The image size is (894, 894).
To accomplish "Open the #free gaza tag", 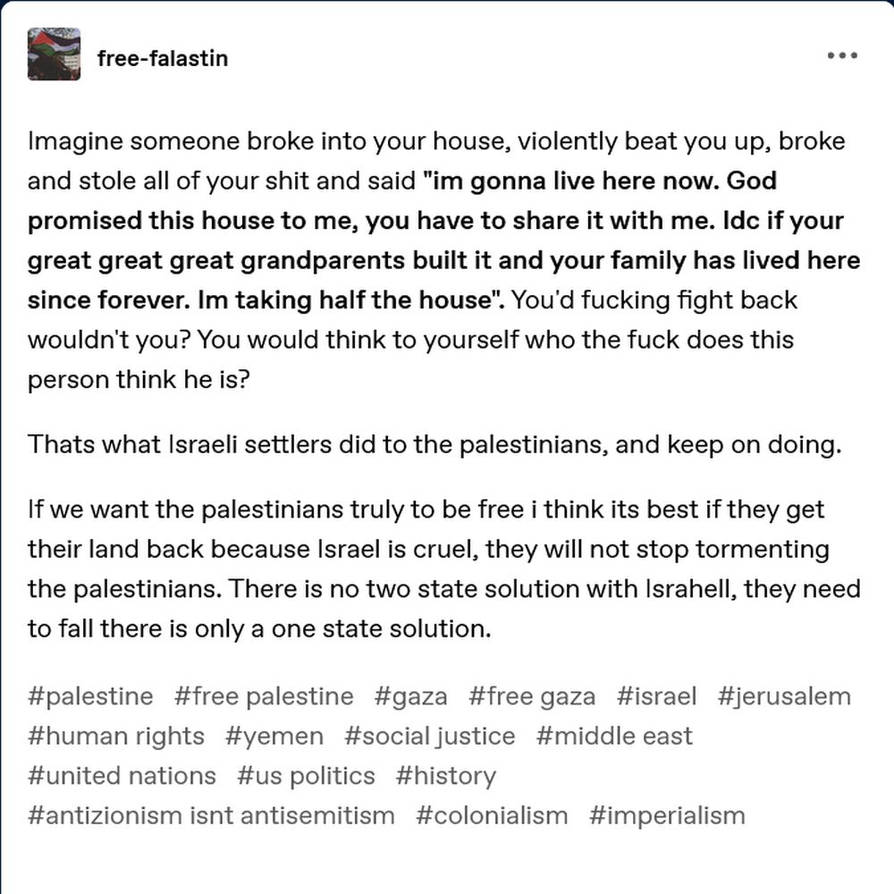I will 532,696.
